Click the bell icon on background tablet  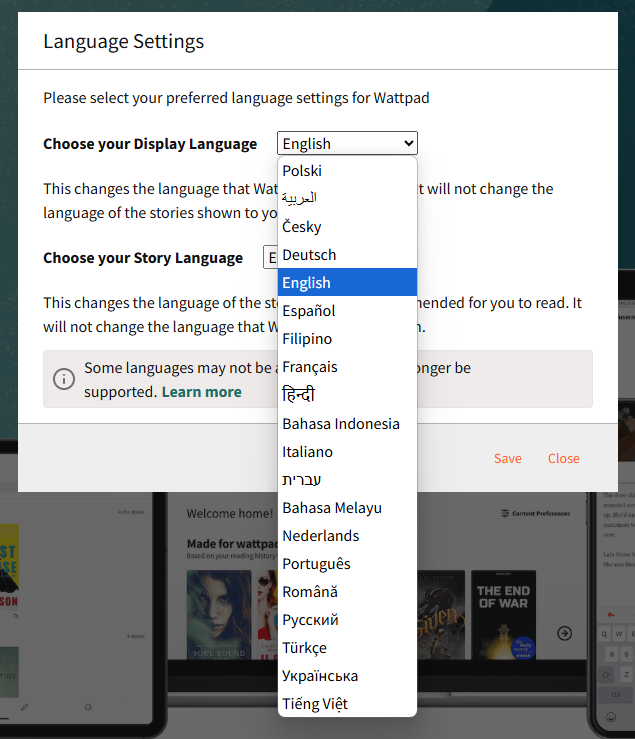(88, 707)
